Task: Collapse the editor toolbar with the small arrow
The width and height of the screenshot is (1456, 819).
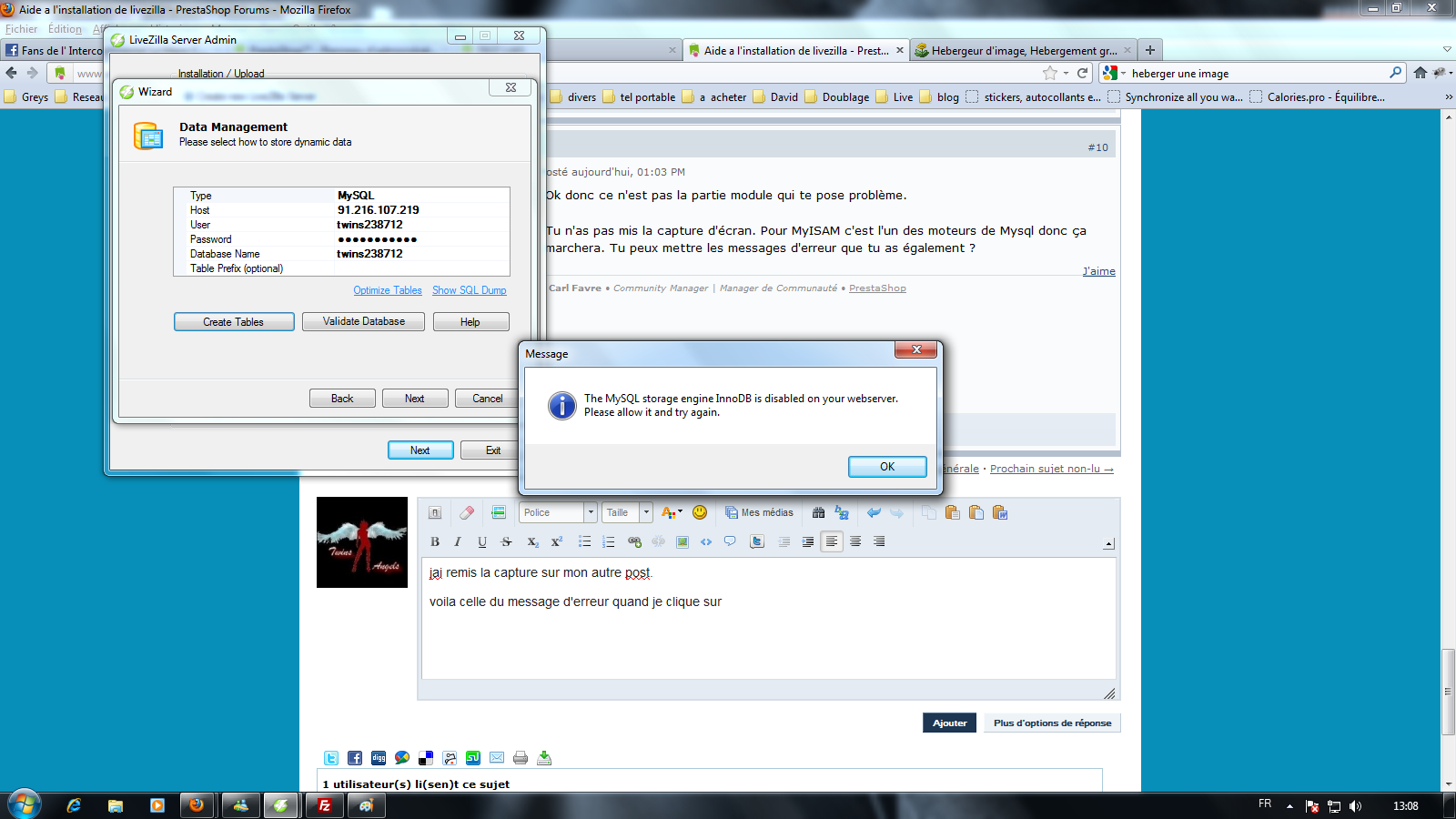Action: [x=1108, y=543]
